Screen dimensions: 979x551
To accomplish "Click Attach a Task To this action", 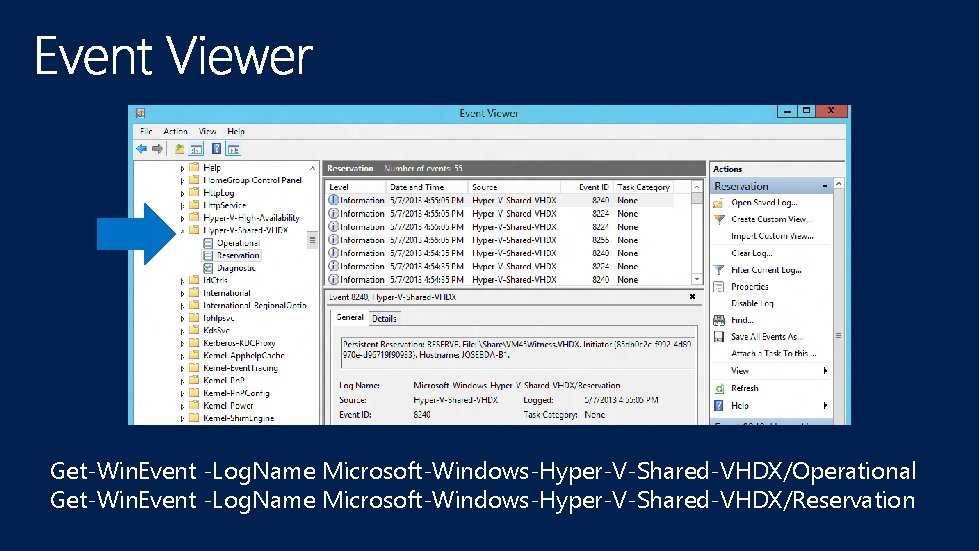I will tap(774, 353).
